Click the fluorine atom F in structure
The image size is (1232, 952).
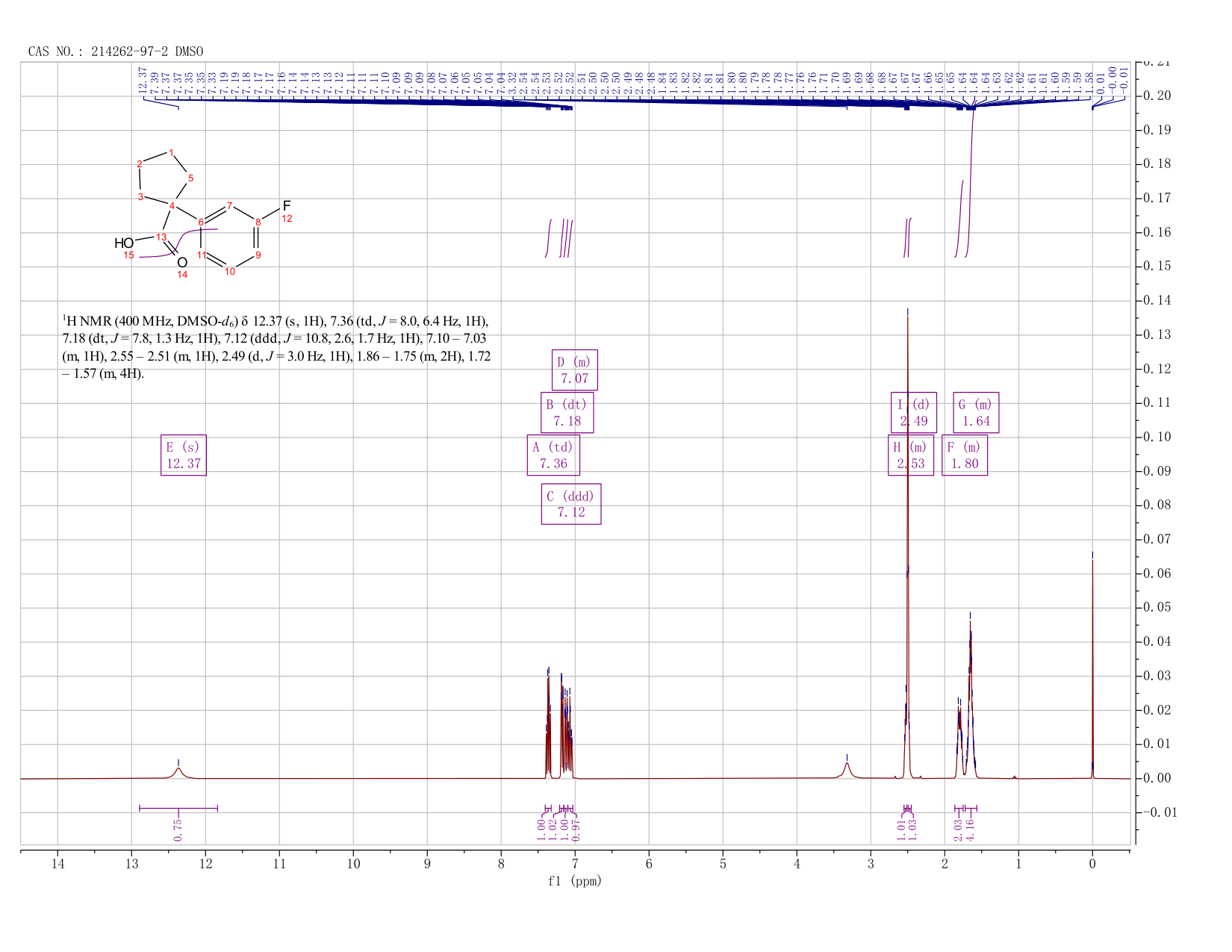point(287,205)
